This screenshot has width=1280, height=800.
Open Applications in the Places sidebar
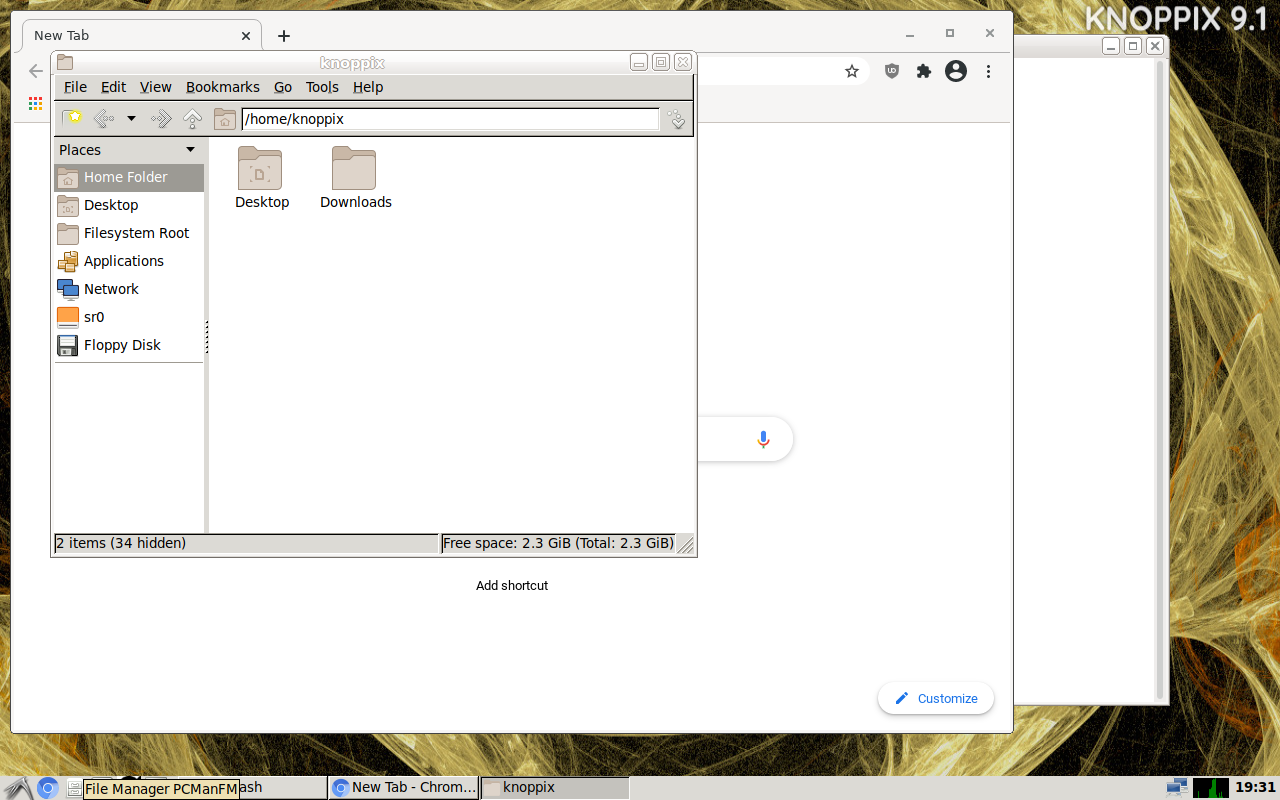129,261
